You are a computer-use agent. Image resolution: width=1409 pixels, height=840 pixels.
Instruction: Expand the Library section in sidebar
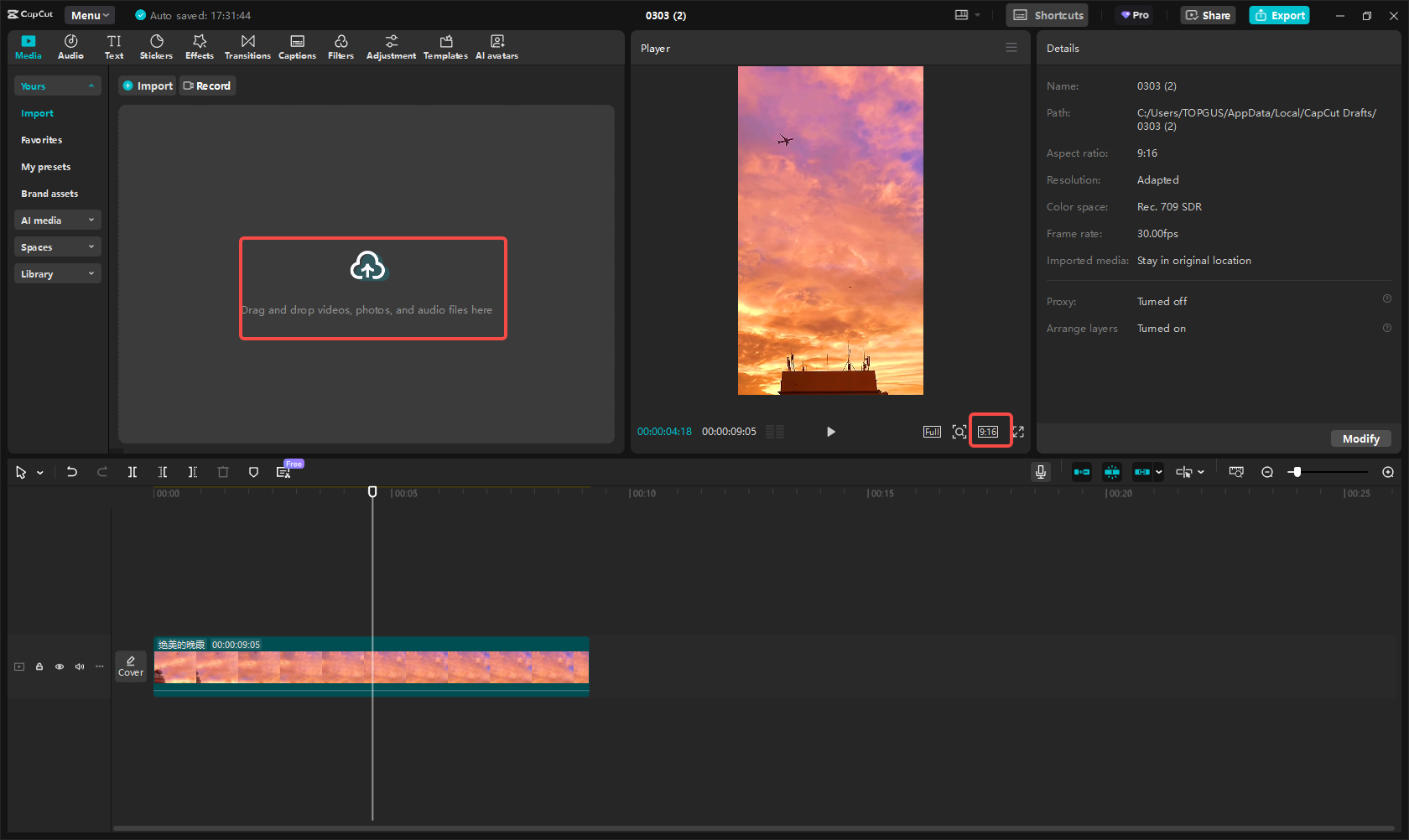57,274
